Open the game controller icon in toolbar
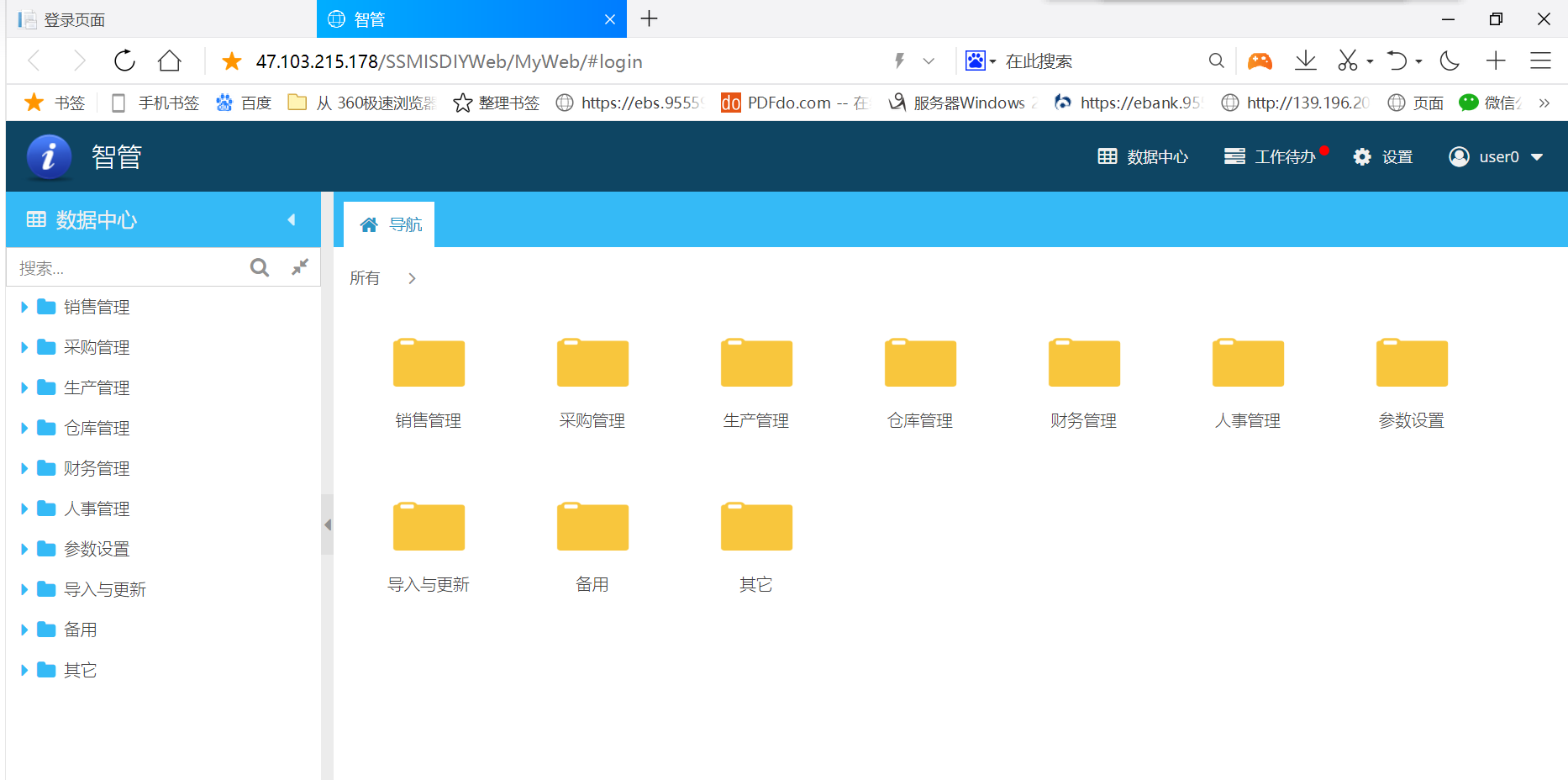This screenshot has width=1568, height=780. pyautogui.click(x=1260, y=61)
